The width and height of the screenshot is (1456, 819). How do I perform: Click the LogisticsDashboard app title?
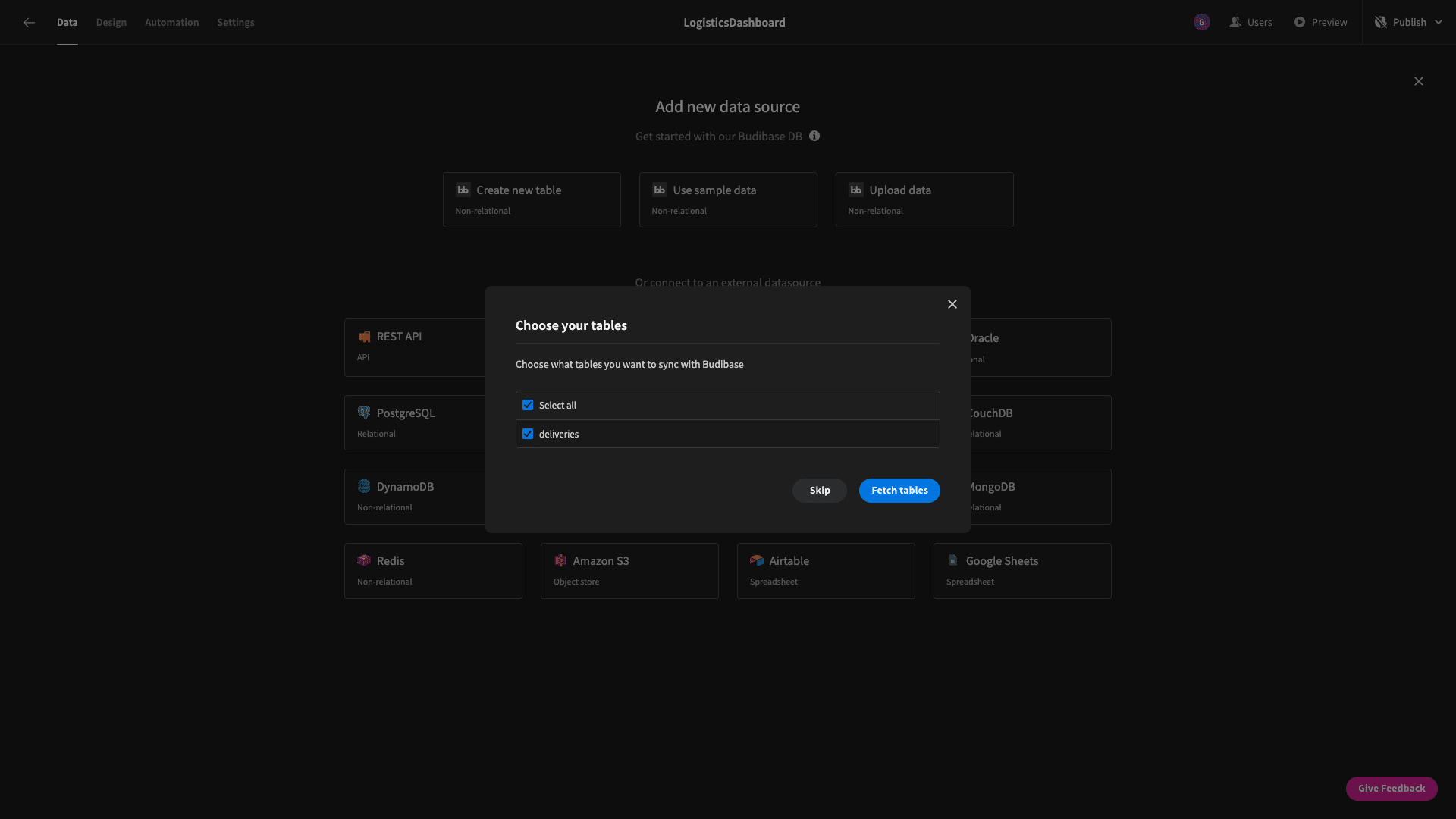(734, 23)
